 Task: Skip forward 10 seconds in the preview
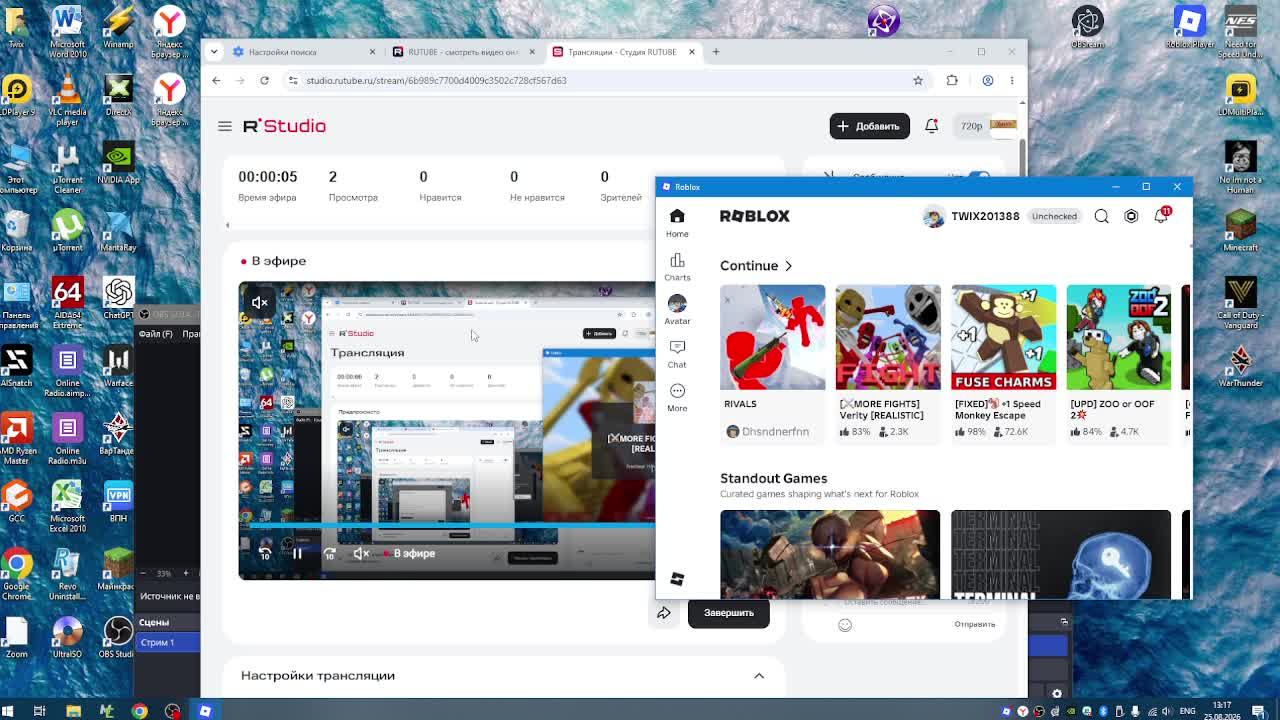(x=329, y=554)
